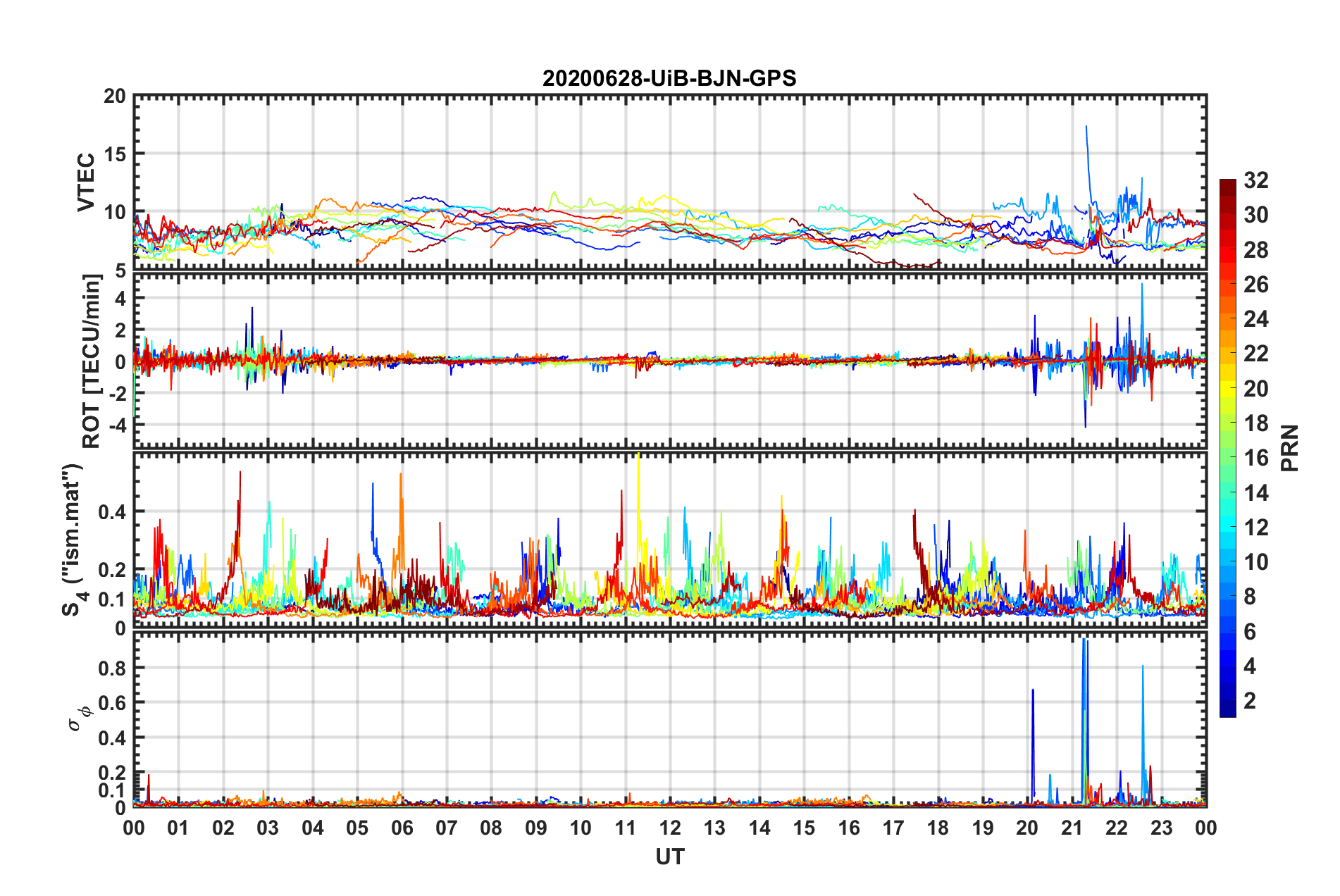
Task: Click the UT x-axis label
Action: coord(670,857)
